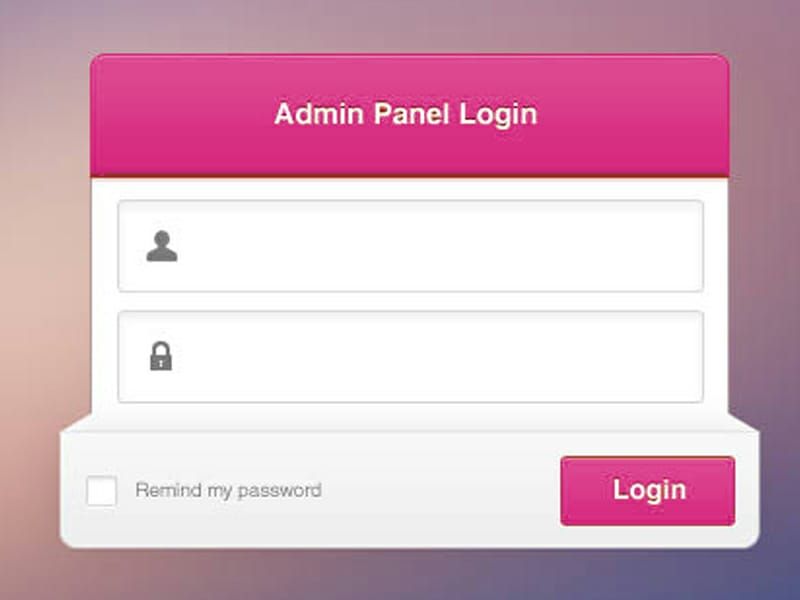Viewport: 800px width, 600px height.
Task: Click the Admin Panel Login title text
Action: [x=406, y=114]
